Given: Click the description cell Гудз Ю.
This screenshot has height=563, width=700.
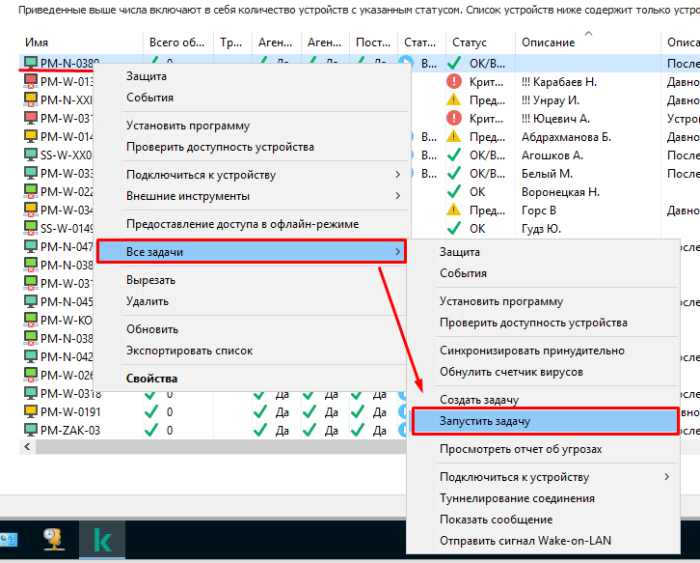Looking at the screenshot, I should click(x=541, y=229).
